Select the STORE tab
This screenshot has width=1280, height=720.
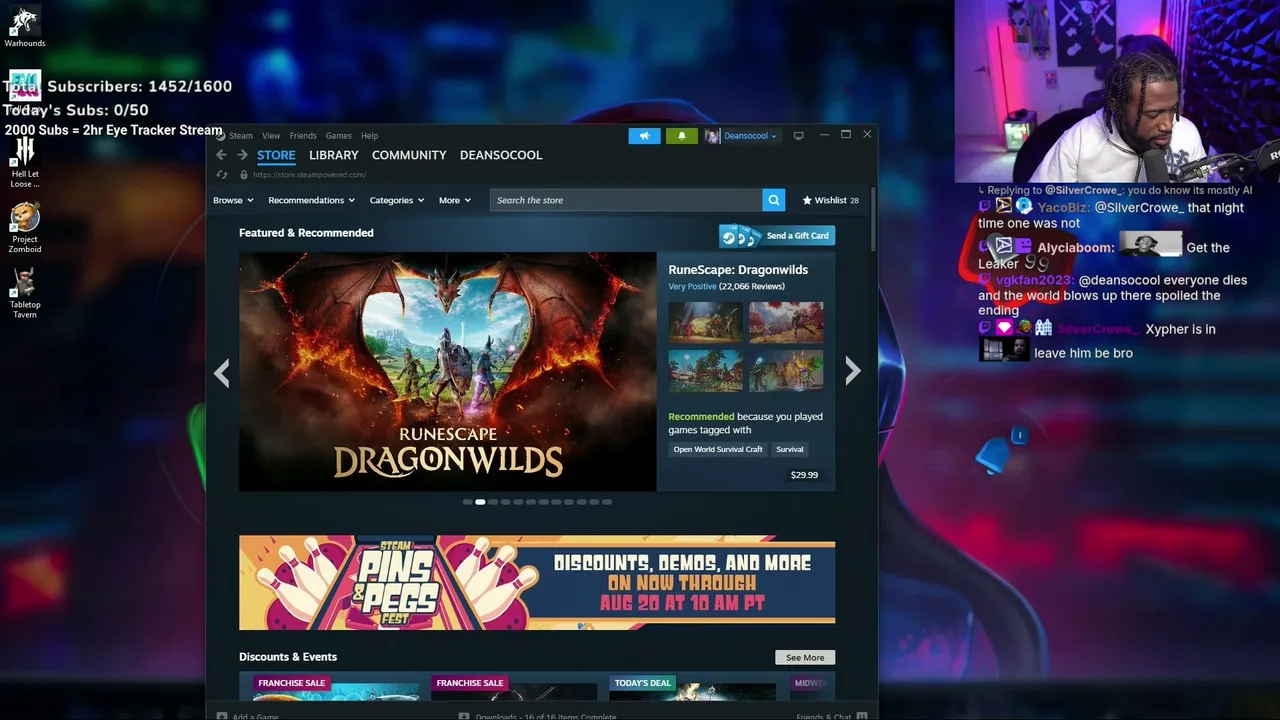point(276,155)
